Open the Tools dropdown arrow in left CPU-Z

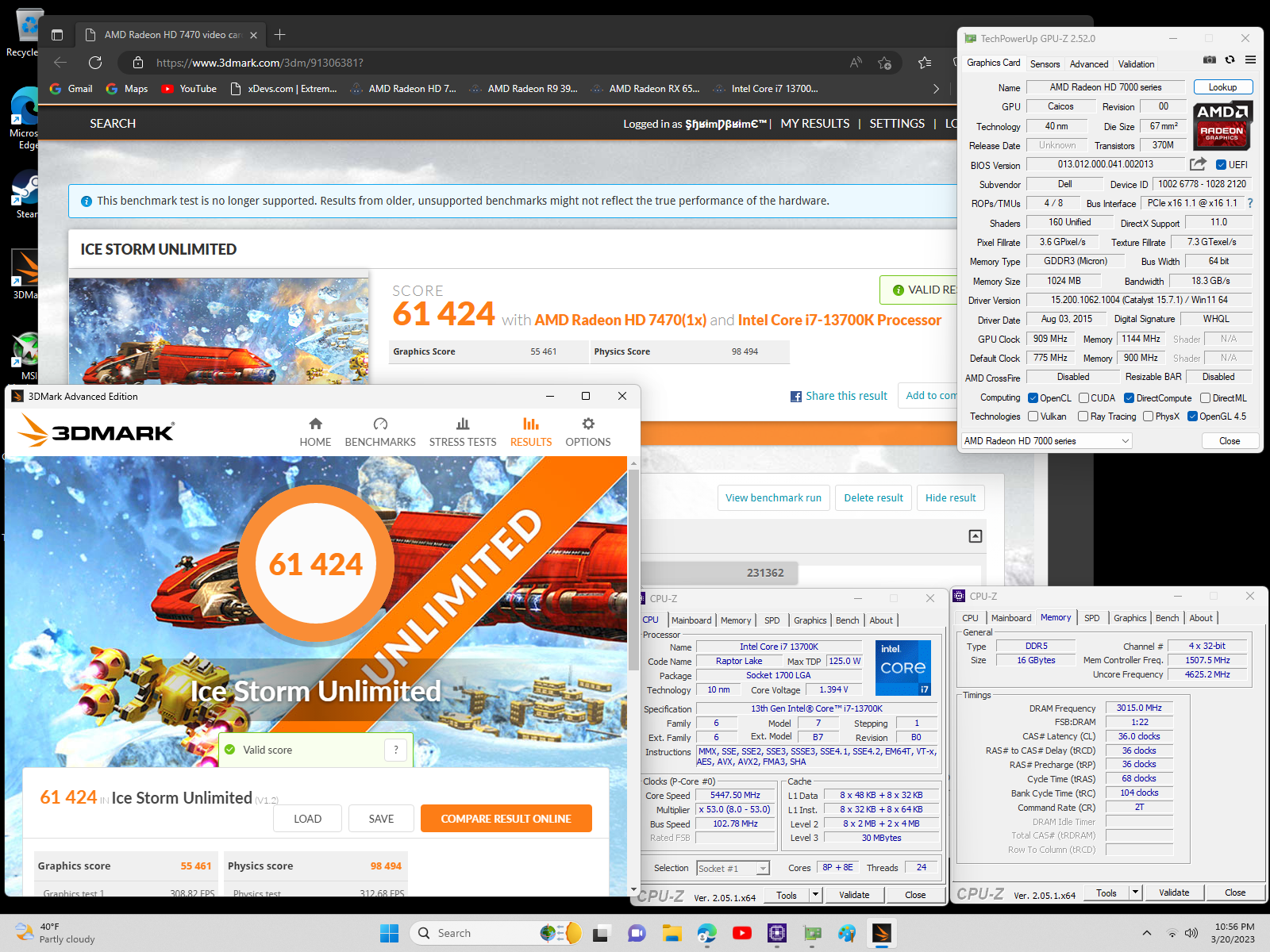[815, 895]
